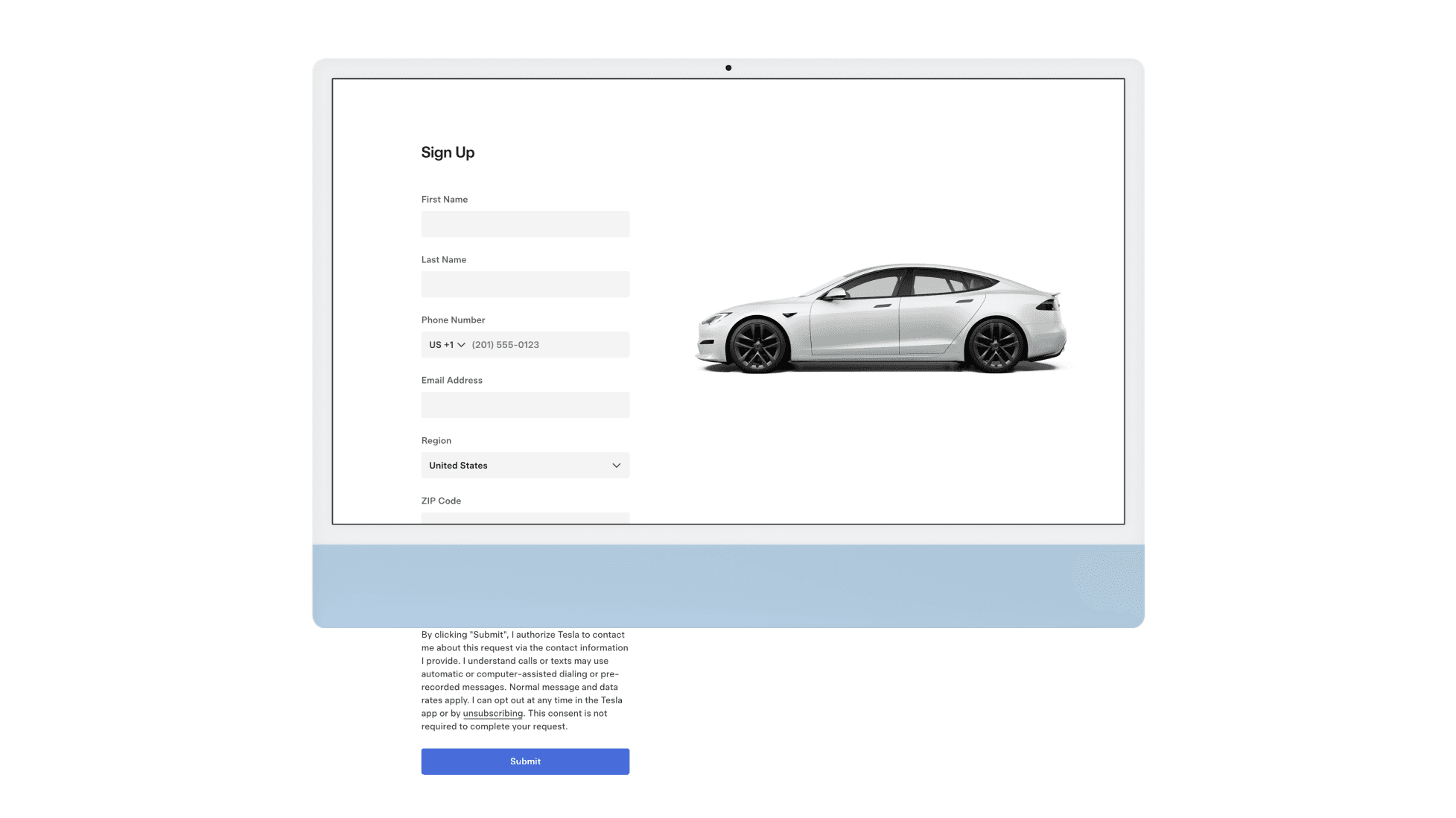The width and height of the screenshot is (1456, 818).
Task: Click the Sign Up heading
Action: [x=448, y=153]
